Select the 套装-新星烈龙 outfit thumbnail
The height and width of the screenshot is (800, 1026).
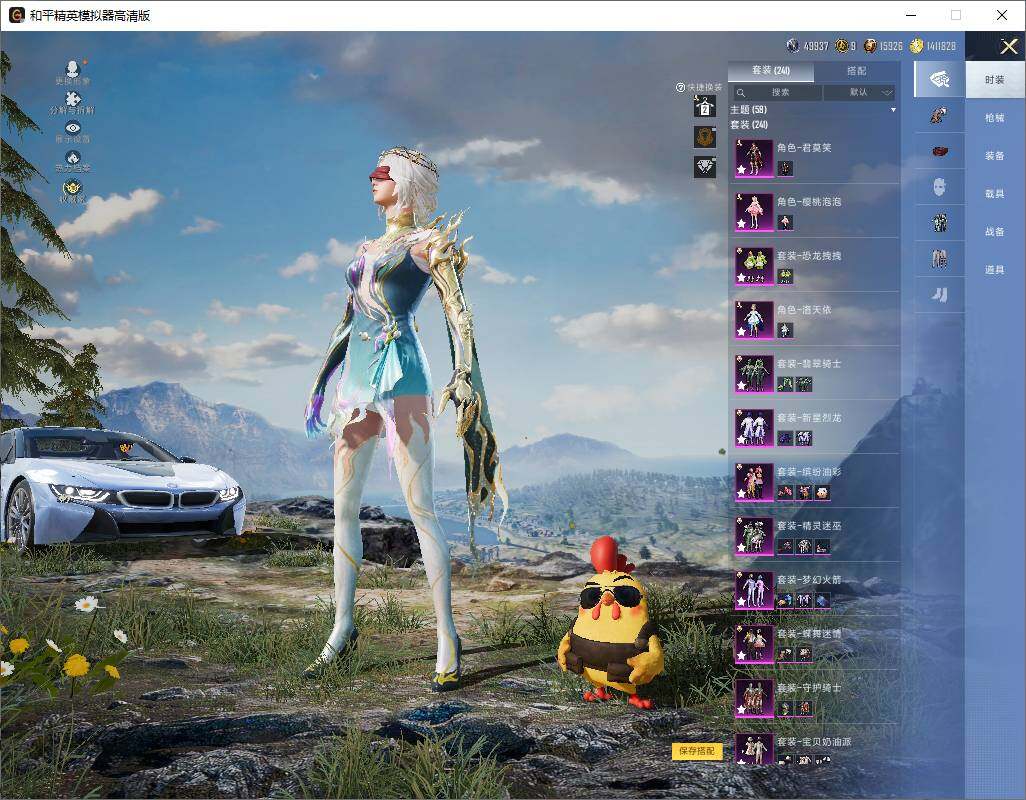pyautogui.click(x=754, y=428)
